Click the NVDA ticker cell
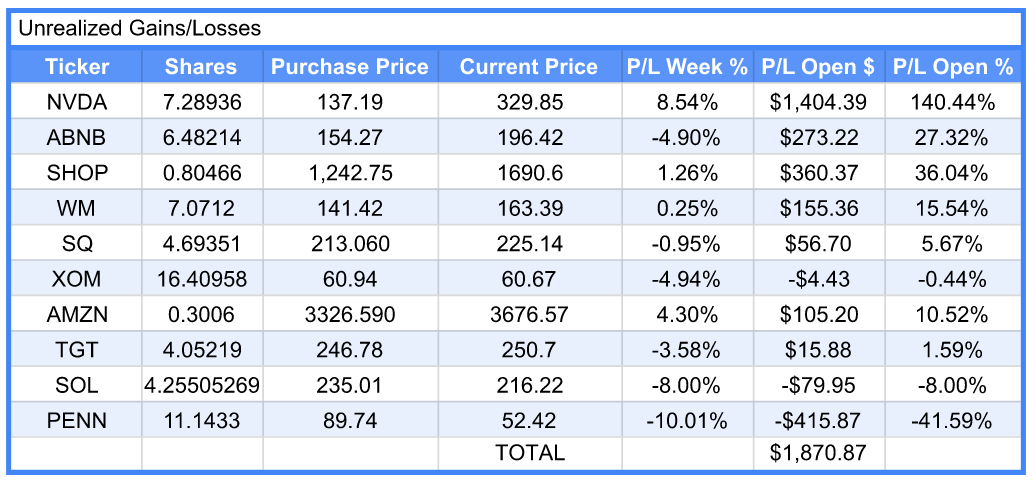The height and width of the screenshot is (480, 1033). (77, 102)
